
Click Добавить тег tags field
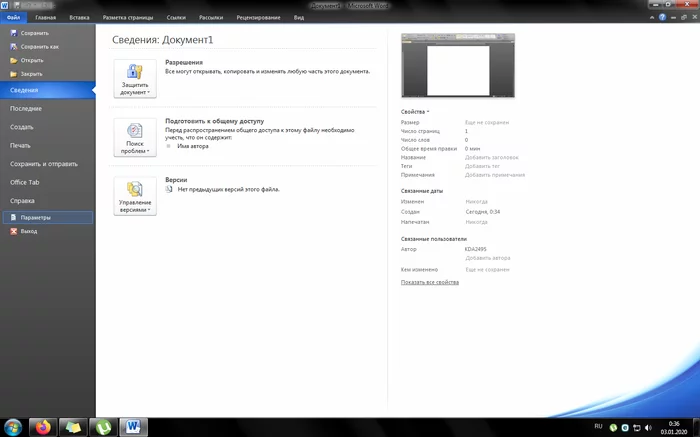pyautogui.click(x=482, y=166)
